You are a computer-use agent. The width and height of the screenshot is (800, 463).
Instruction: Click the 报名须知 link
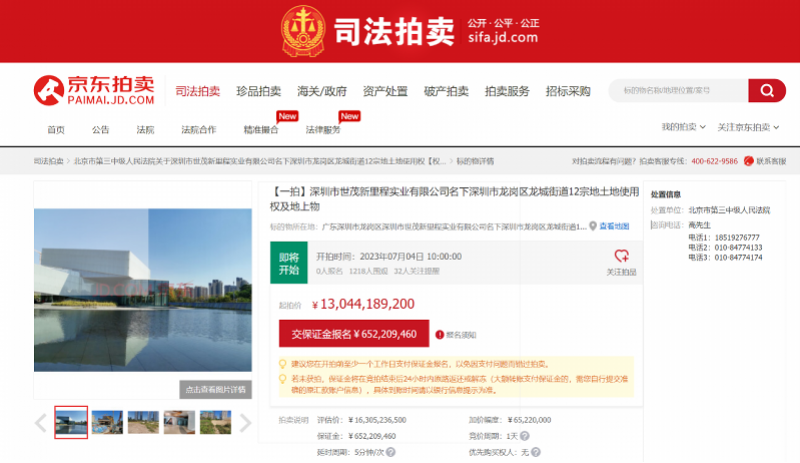pyautogui.click(x=461, y=335)
